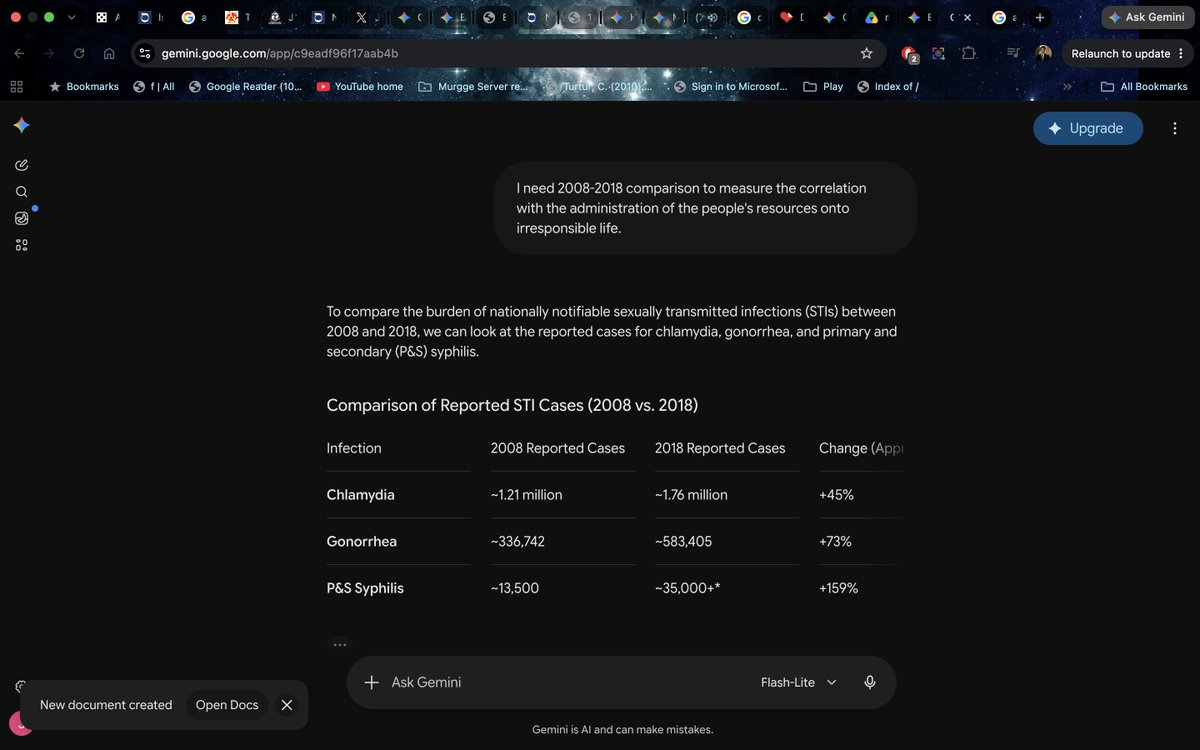1200x750 pixels.
Task: Switch to the X (Twitter) tab
Action: [x=369, y=17]
